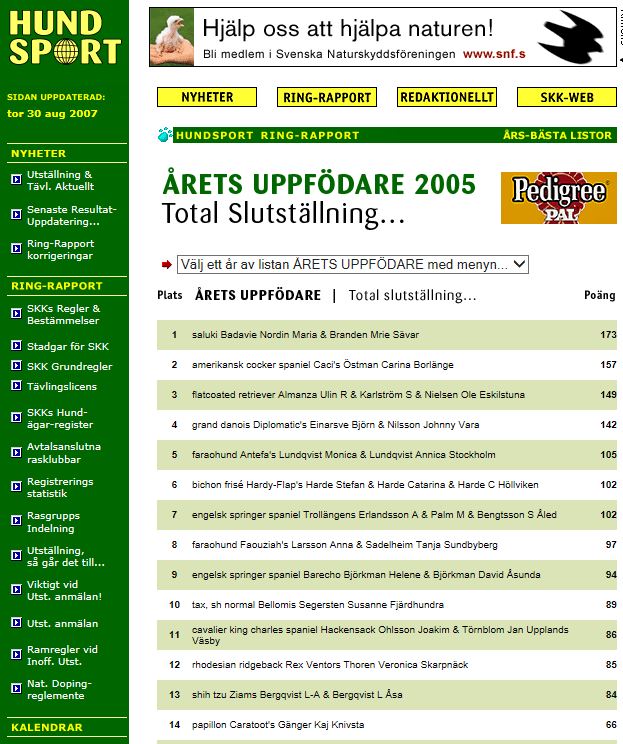Click row 8 faraohund Faouziah's entry
The height and width of the screenshot is (744, 623).
[387, 545]
